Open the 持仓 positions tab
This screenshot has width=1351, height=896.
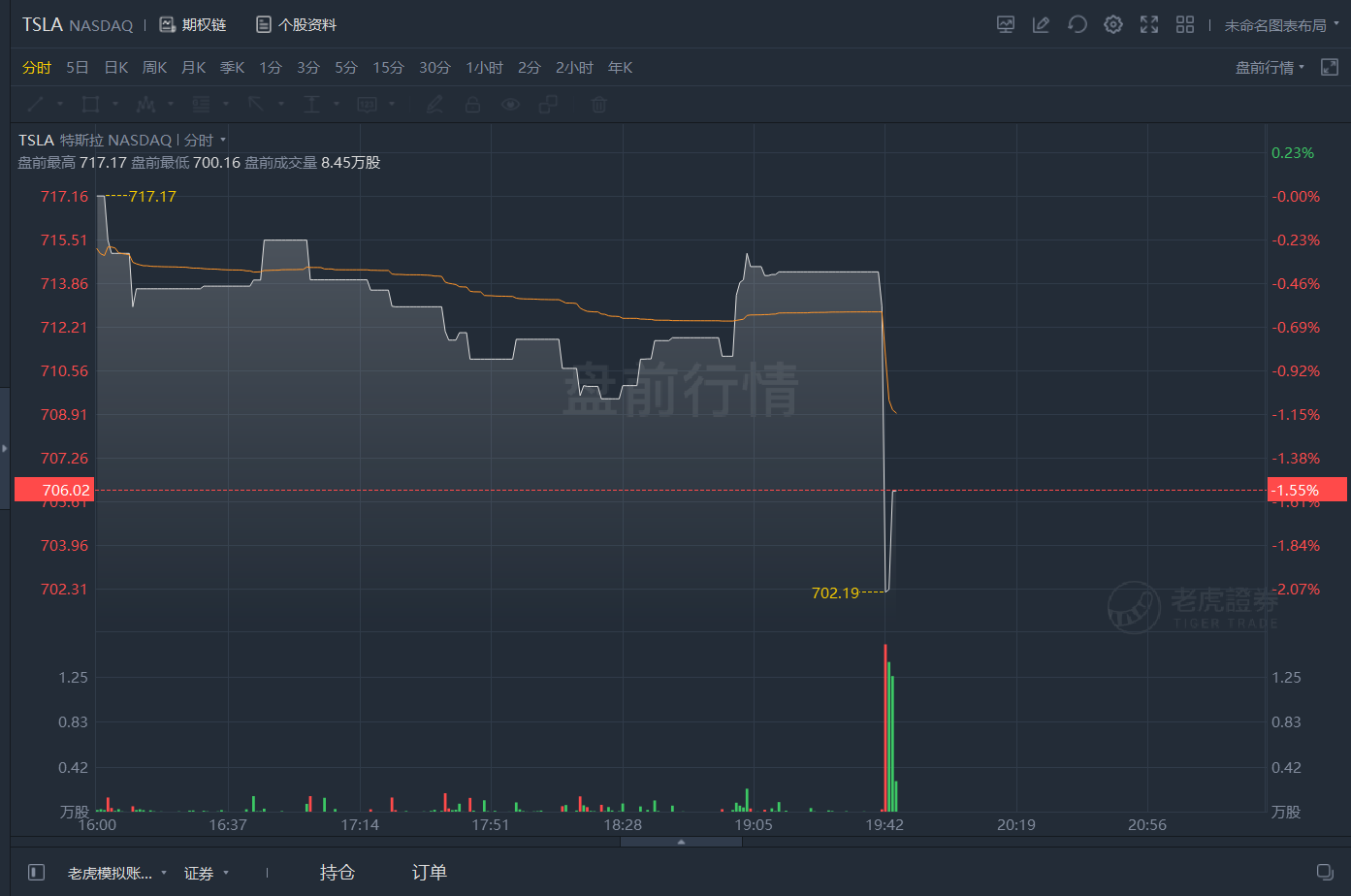point(337,872)
